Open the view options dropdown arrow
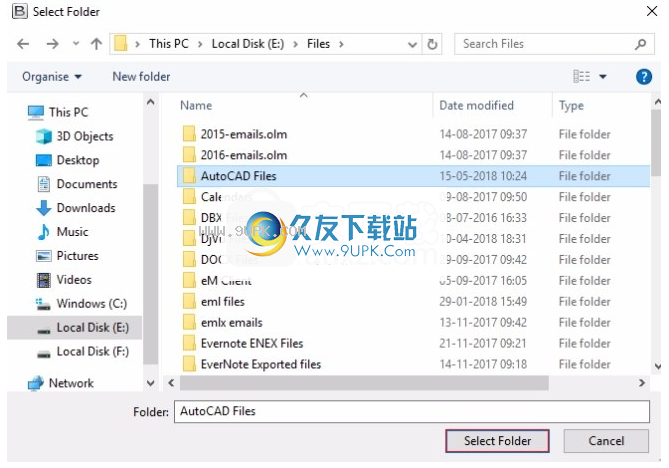Image resolution: width=669 pixels, height=468 pixels. tap(603, 77)
